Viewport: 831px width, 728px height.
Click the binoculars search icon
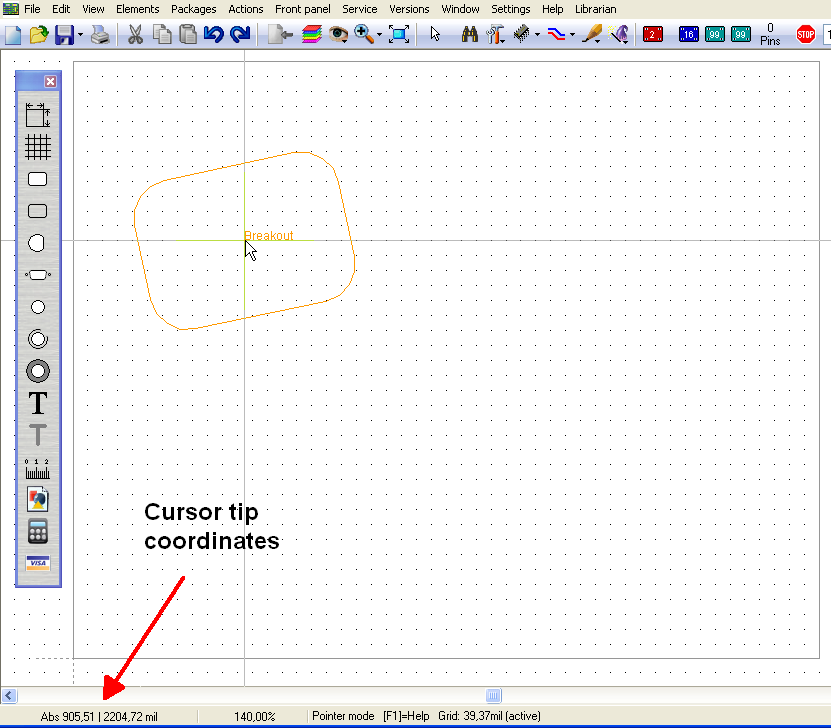point(469,35)
